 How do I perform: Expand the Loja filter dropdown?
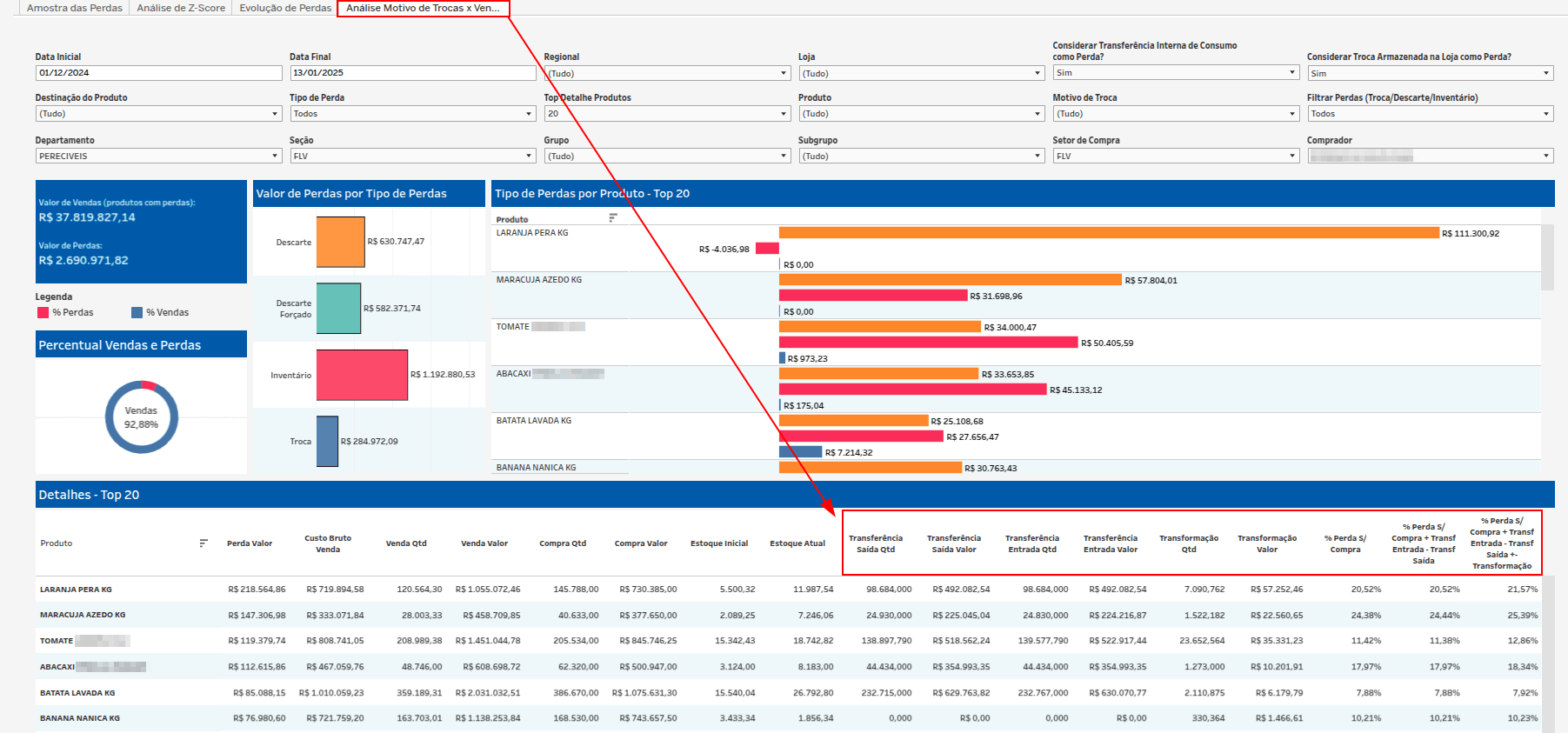[921, 73]
